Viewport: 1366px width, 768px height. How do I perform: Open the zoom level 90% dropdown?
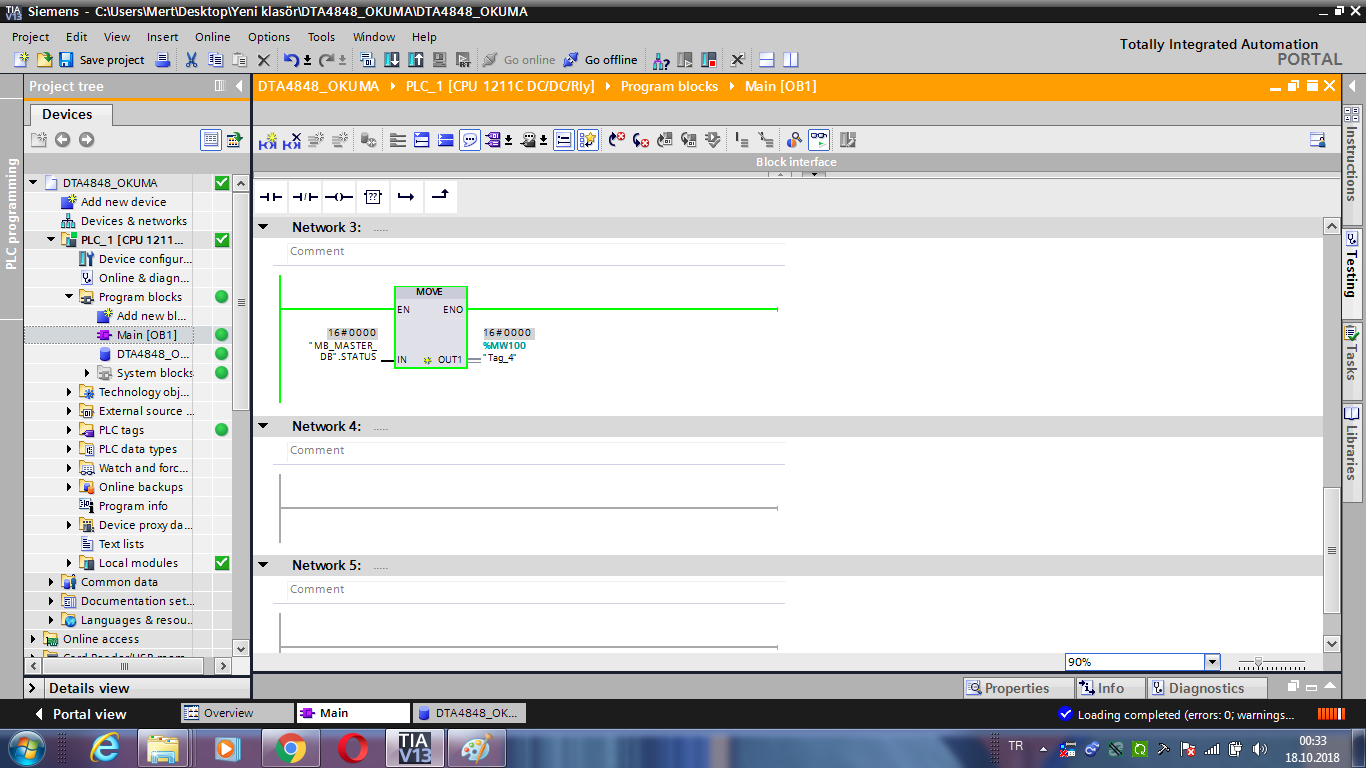coord(1212,662)
